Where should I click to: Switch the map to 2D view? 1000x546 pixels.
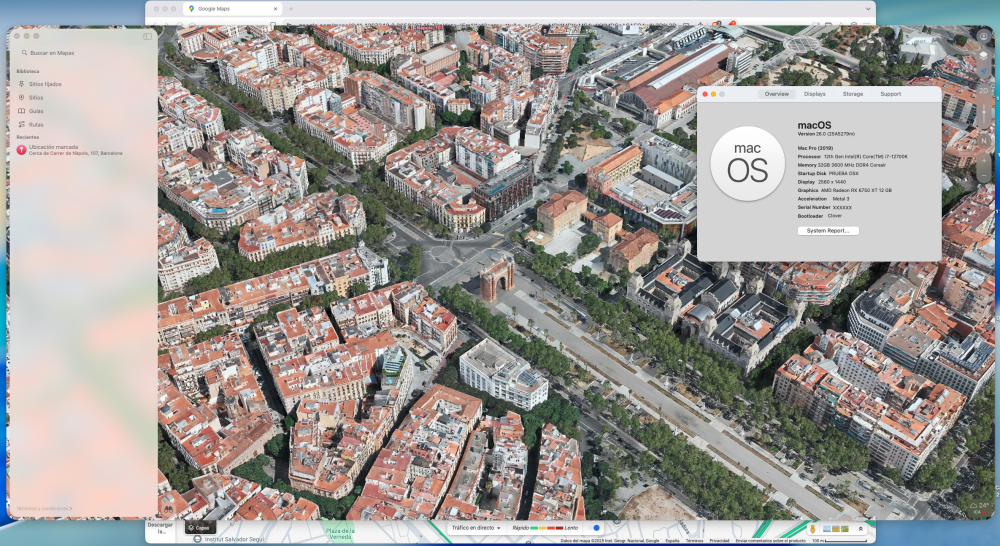tap(983, 91)
